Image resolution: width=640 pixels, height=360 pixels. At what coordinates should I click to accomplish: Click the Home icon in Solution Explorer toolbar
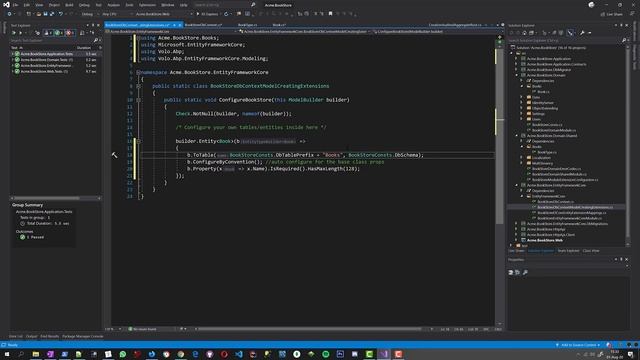(x=524, y=33)
